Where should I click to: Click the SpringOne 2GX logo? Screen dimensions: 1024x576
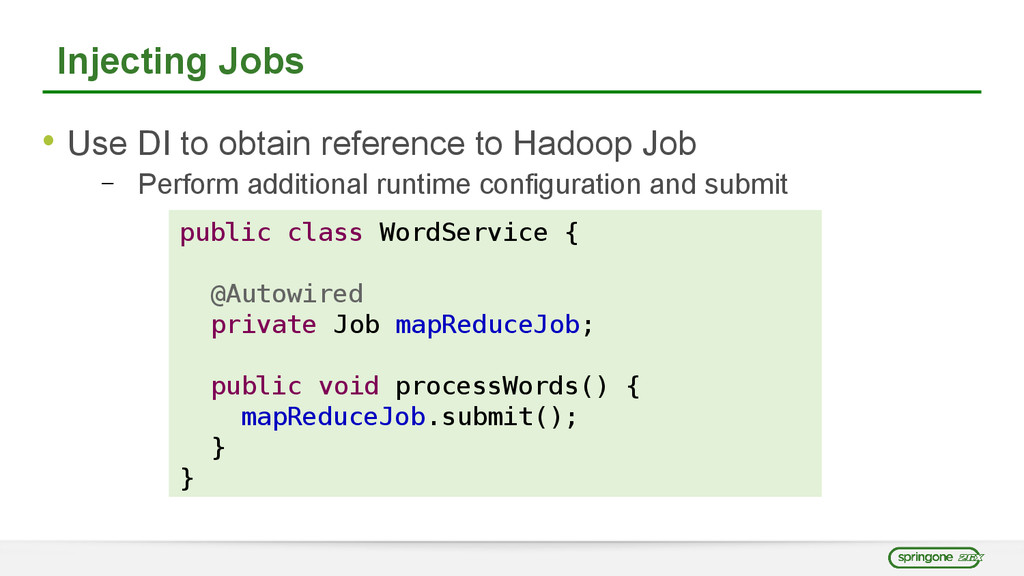[936, 557]
